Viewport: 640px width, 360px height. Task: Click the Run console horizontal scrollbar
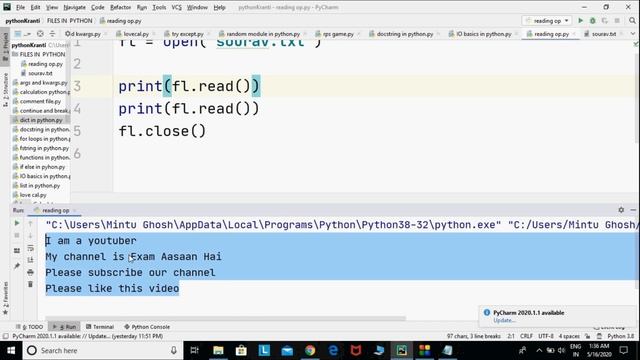coord(226,318)
